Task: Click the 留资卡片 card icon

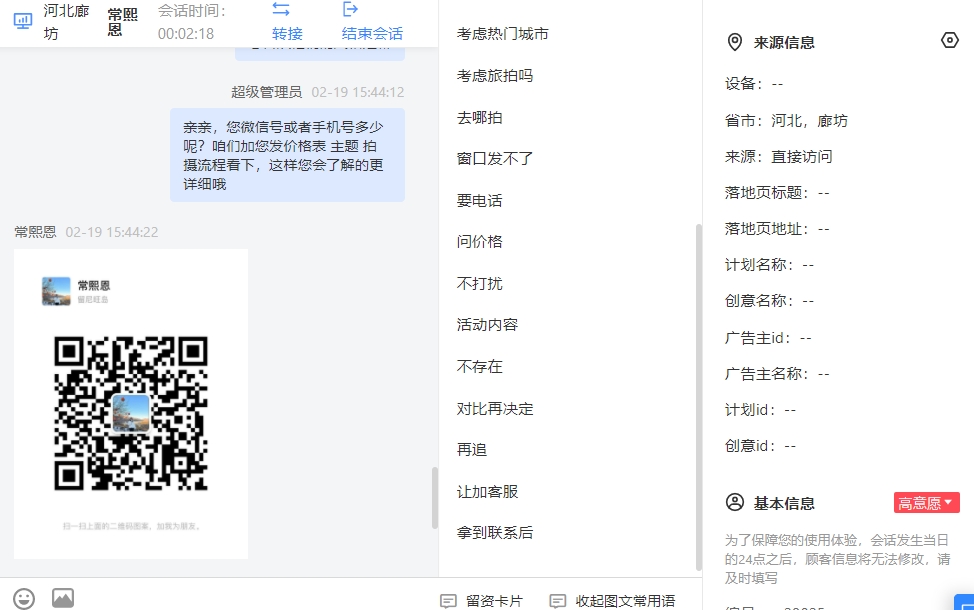Action: click(448, 601)
